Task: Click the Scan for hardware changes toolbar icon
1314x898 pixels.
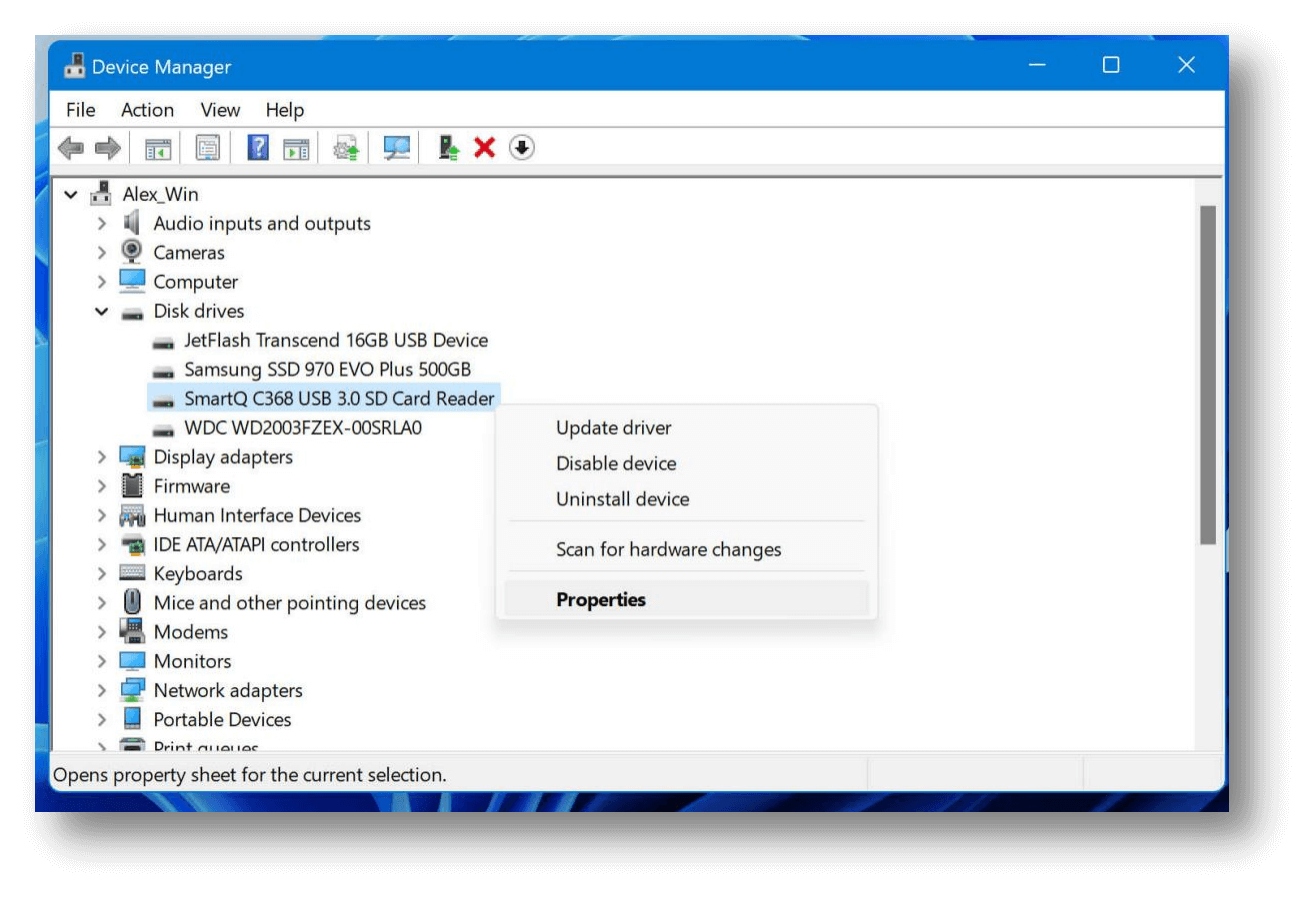Action: click(x=395, y=147)
